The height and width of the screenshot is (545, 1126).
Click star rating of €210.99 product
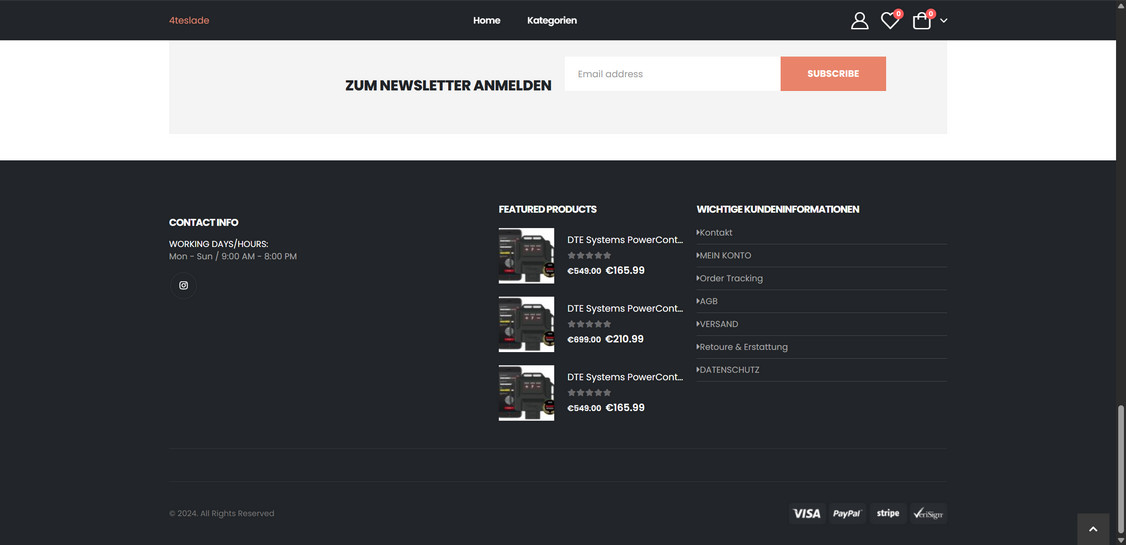click(590, 324)
